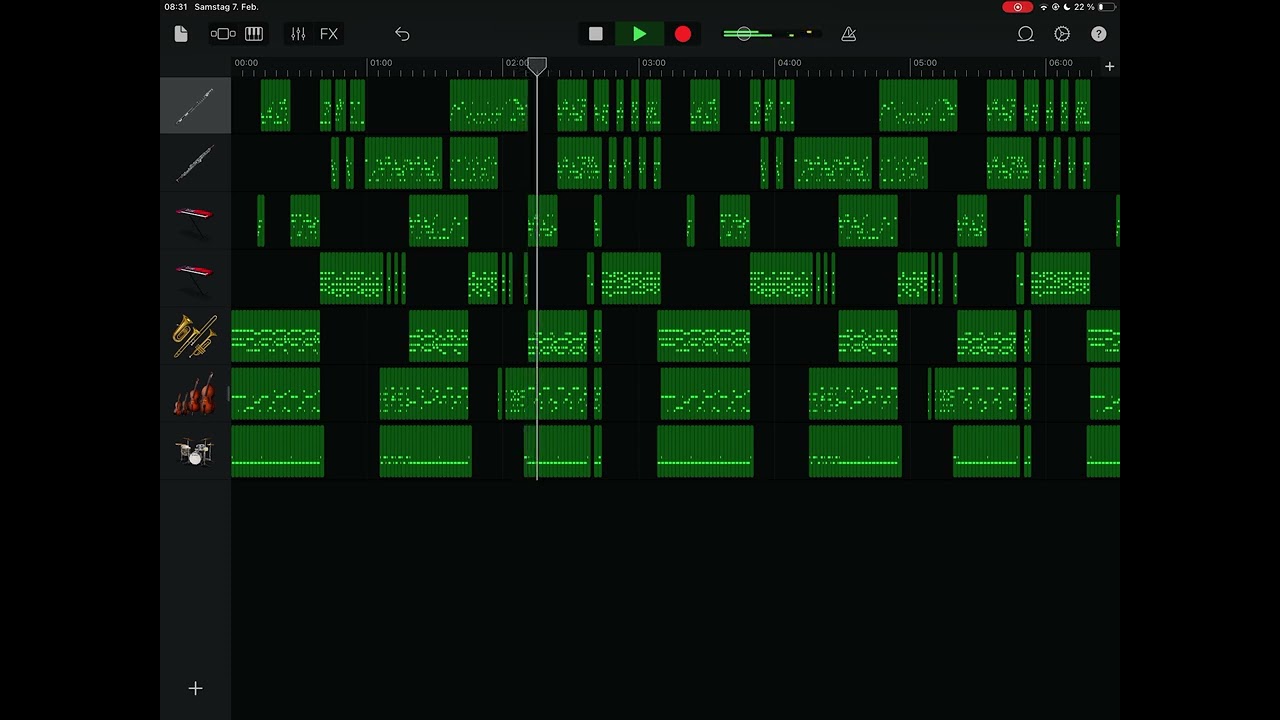The width and height of the screenshot is (1280, 720).
Task: Click the playhead handle on the ruler
Action: pos(537,66)
